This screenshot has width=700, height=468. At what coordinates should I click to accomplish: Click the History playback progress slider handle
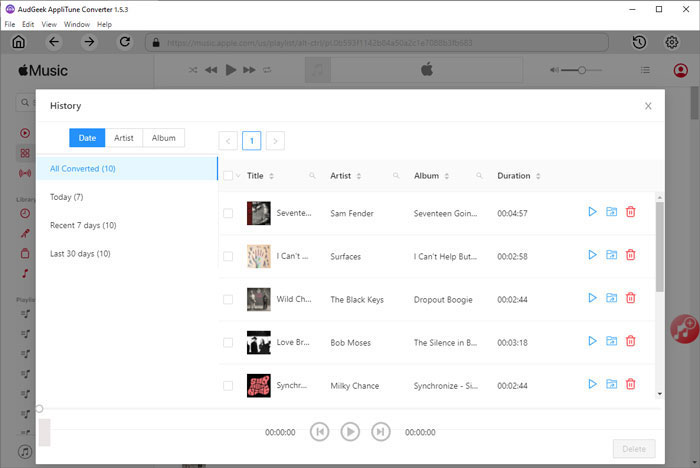pos(39,409)
